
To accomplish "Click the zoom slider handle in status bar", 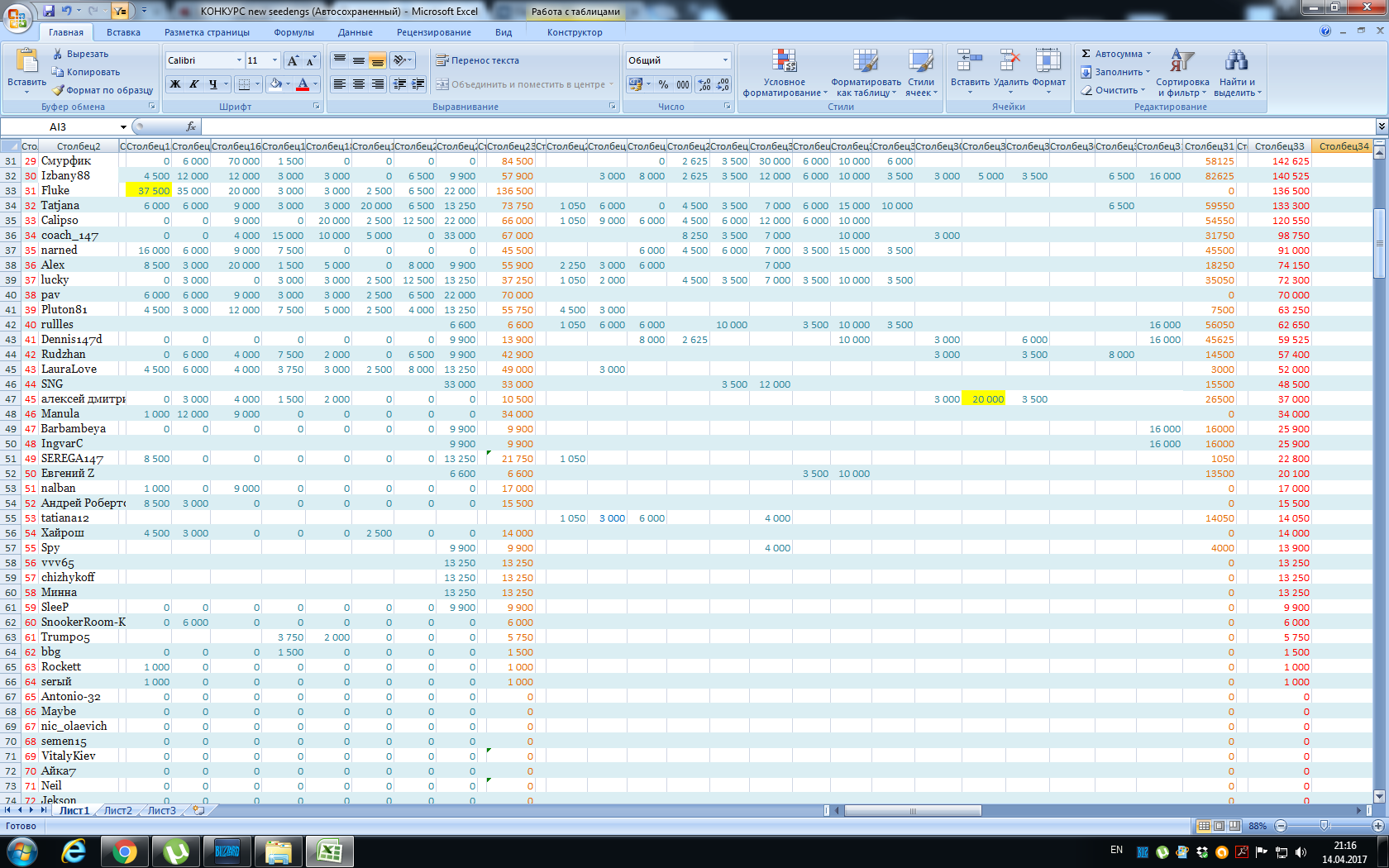I will [1324, 826].
